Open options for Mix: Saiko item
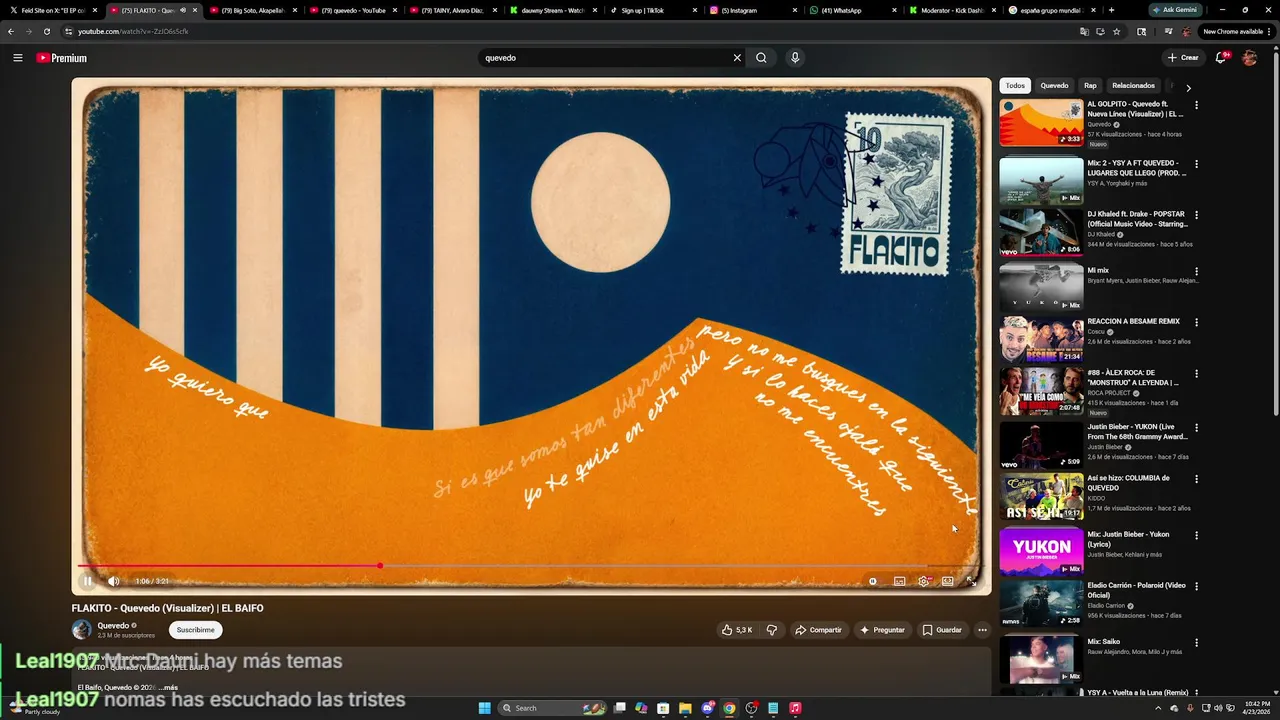 [1196, 642]
